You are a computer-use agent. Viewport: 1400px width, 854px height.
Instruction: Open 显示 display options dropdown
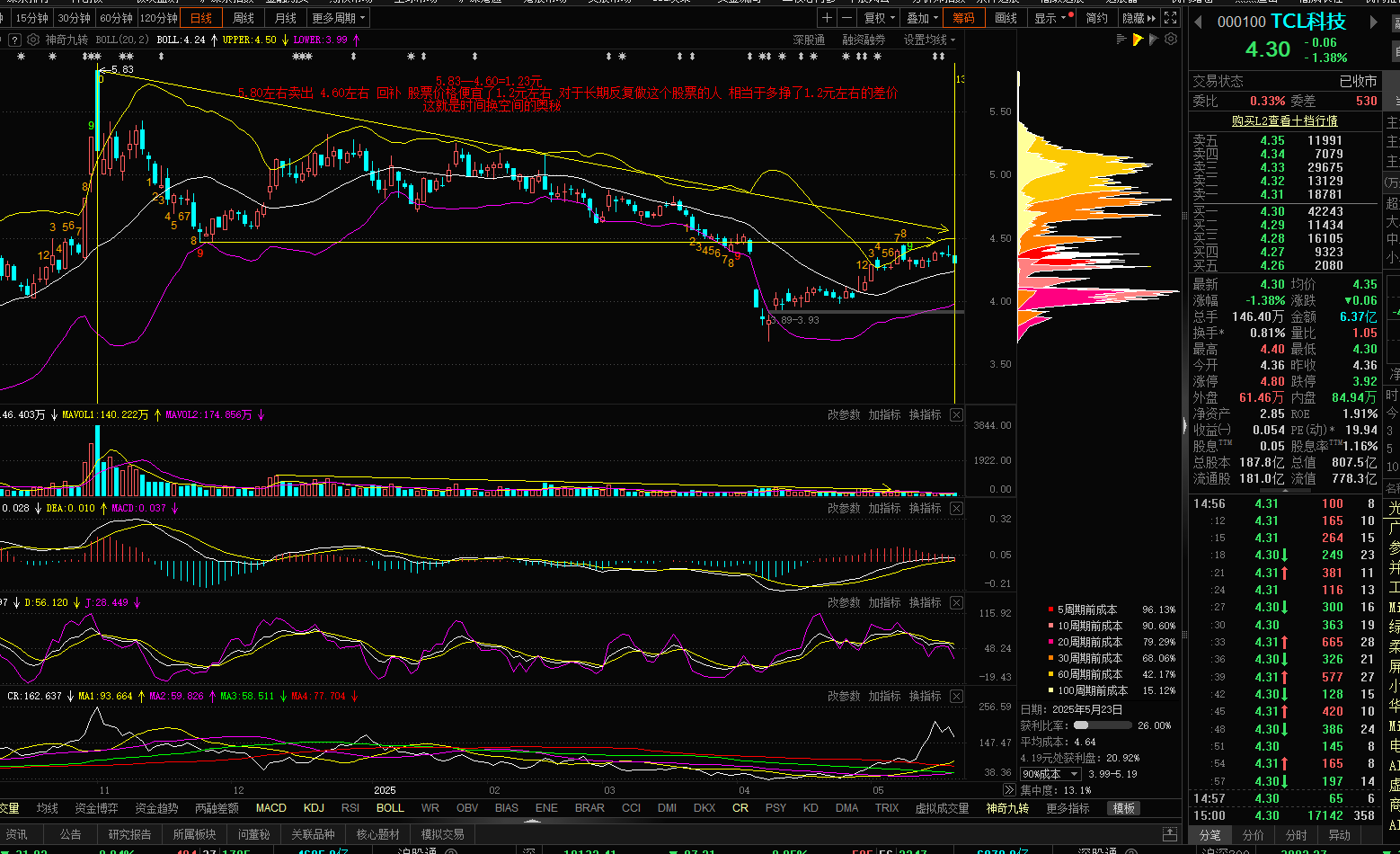1051,18
